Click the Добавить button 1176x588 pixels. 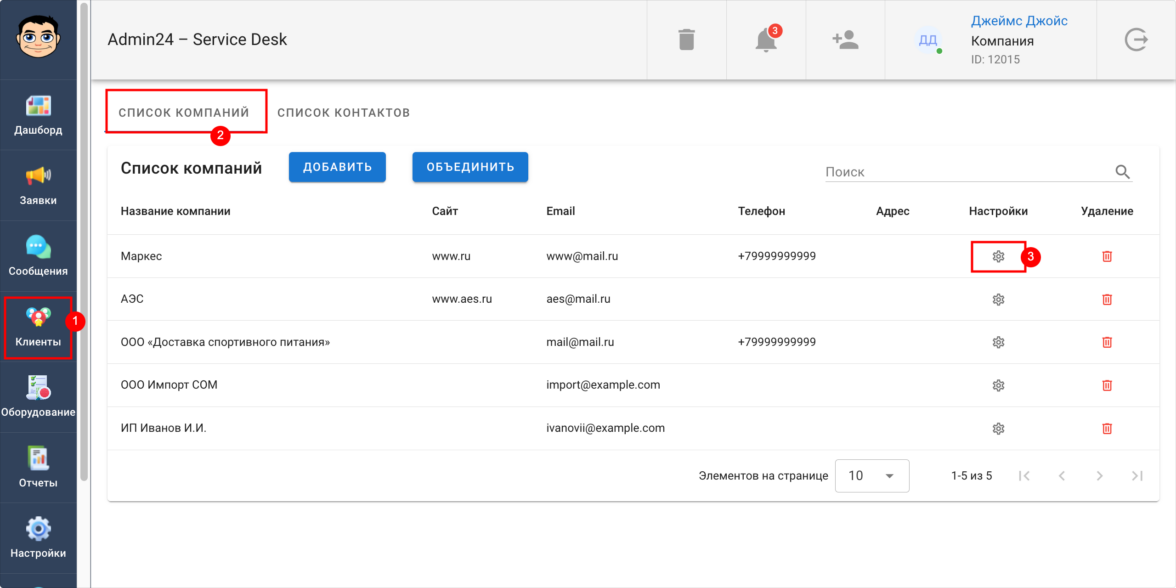[x=337, y=167]
